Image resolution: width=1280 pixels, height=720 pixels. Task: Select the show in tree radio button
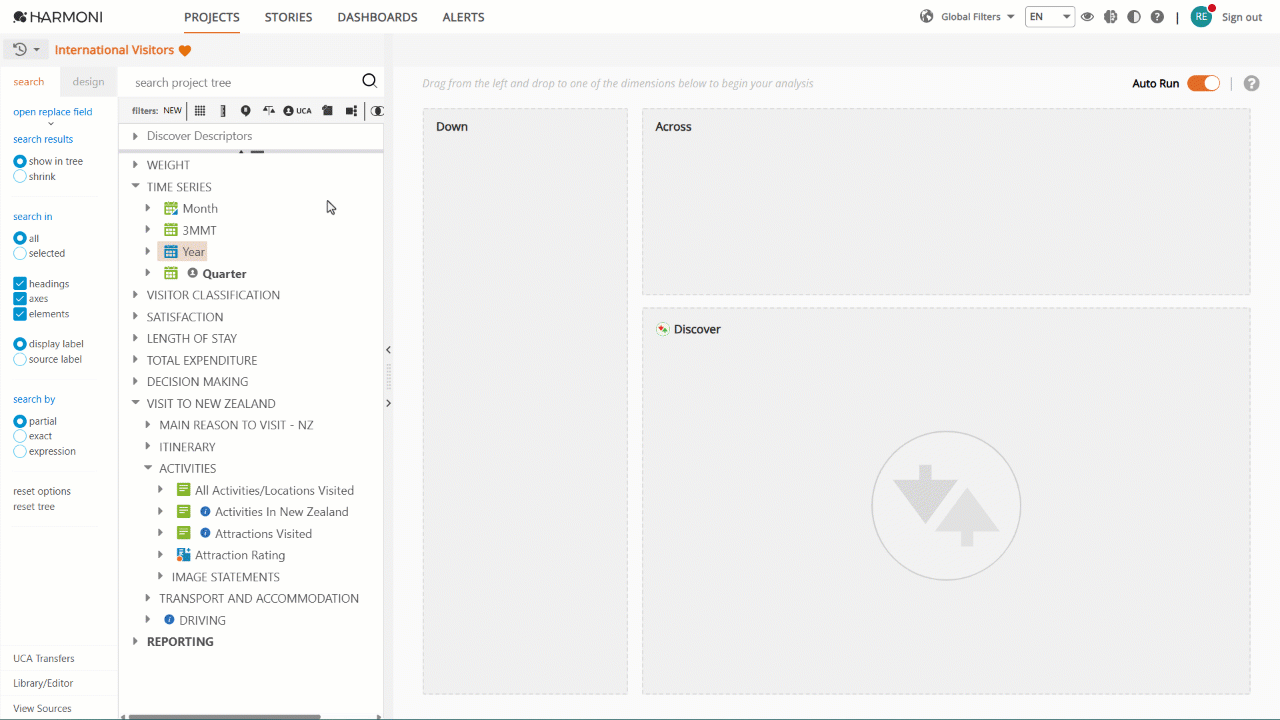pos(20,161)
